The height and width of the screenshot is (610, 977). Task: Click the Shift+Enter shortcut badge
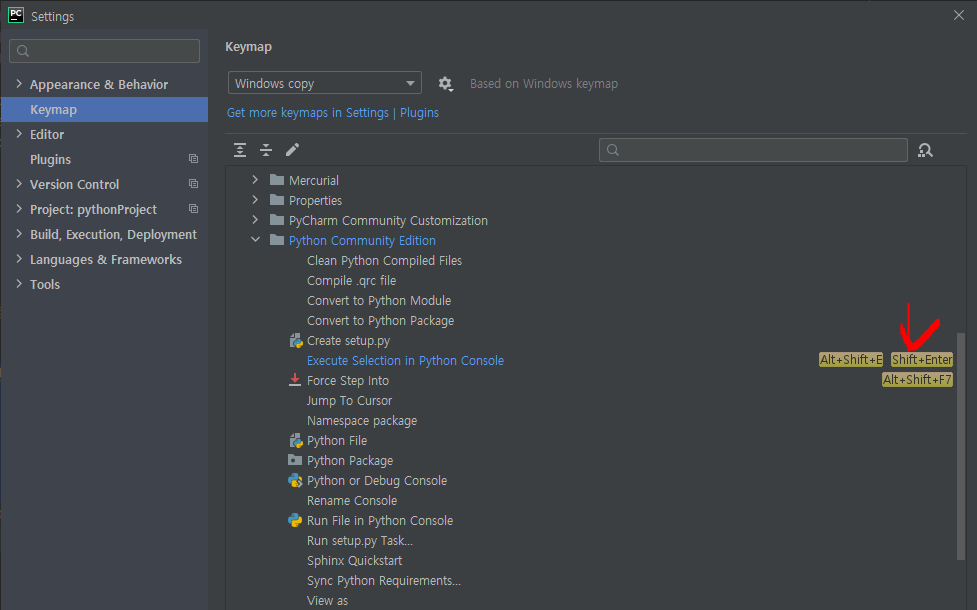tap(922, 360)
